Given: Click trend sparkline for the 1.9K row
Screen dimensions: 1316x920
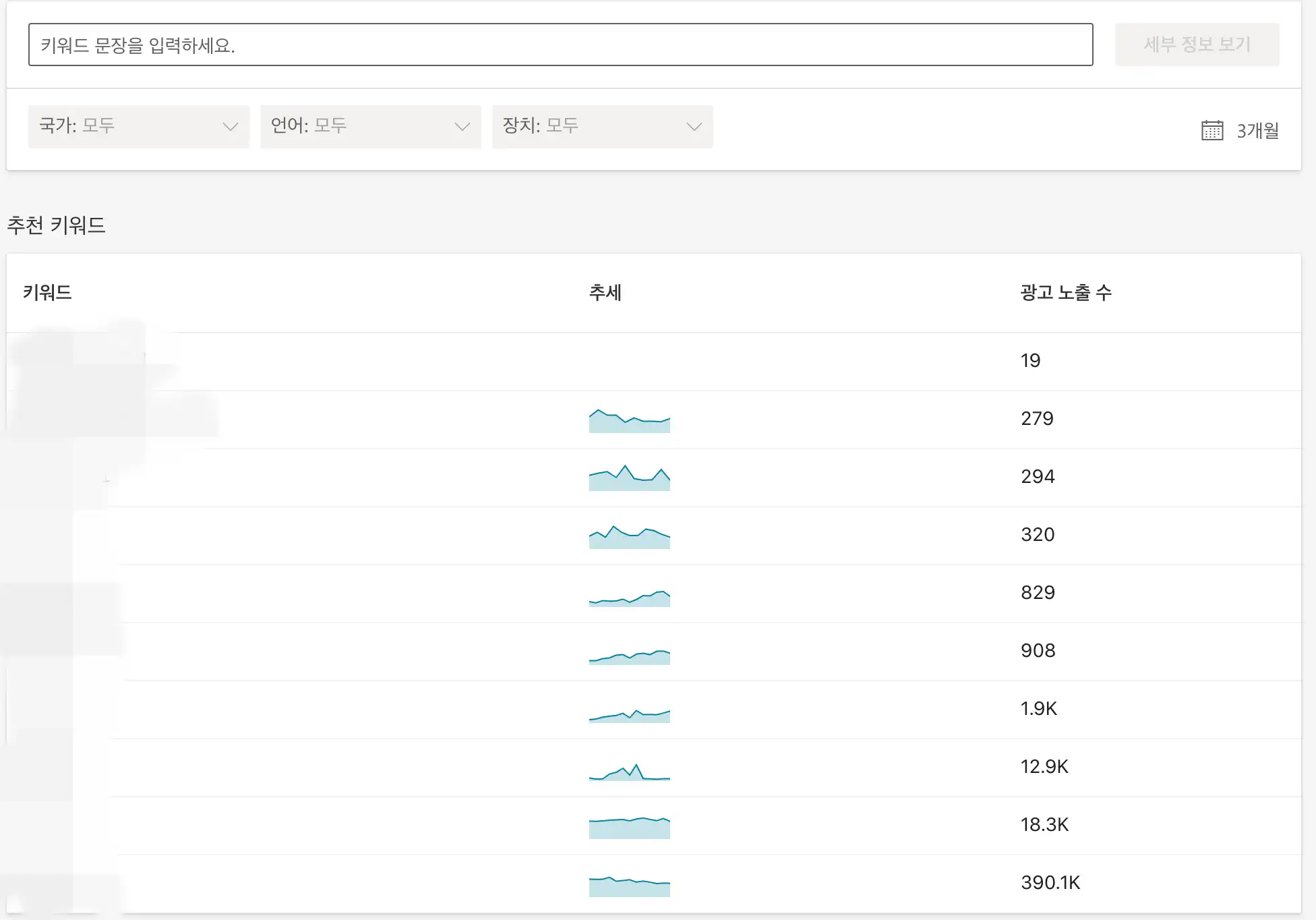Looking at the screenshot, I should (629, 715).
